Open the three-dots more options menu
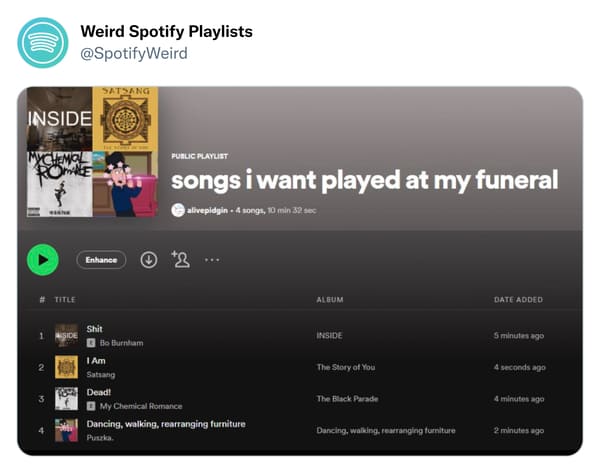 [212, 260]
